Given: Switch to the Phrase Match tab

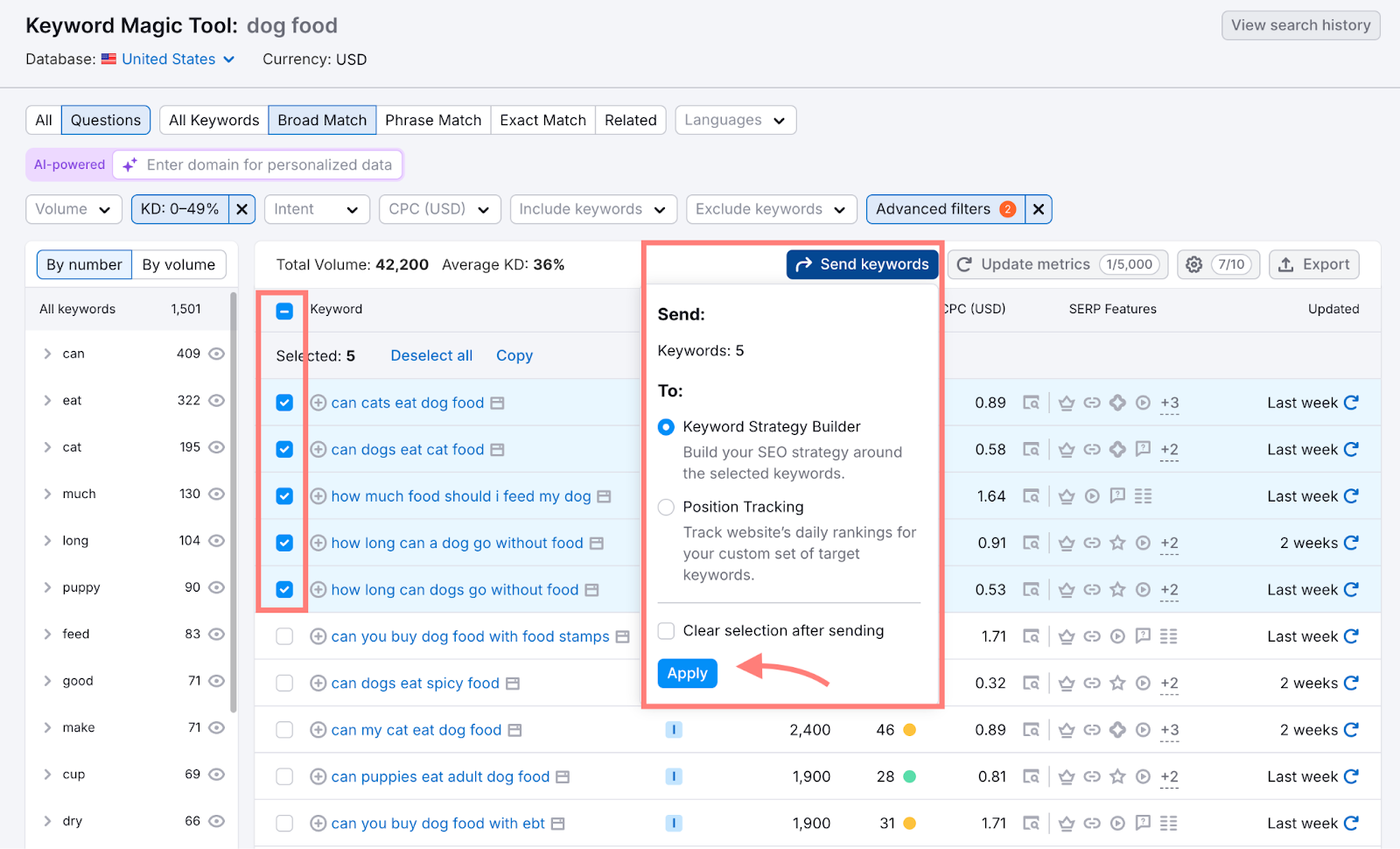Looking at the screenshot, I should (x=433, y=120).
